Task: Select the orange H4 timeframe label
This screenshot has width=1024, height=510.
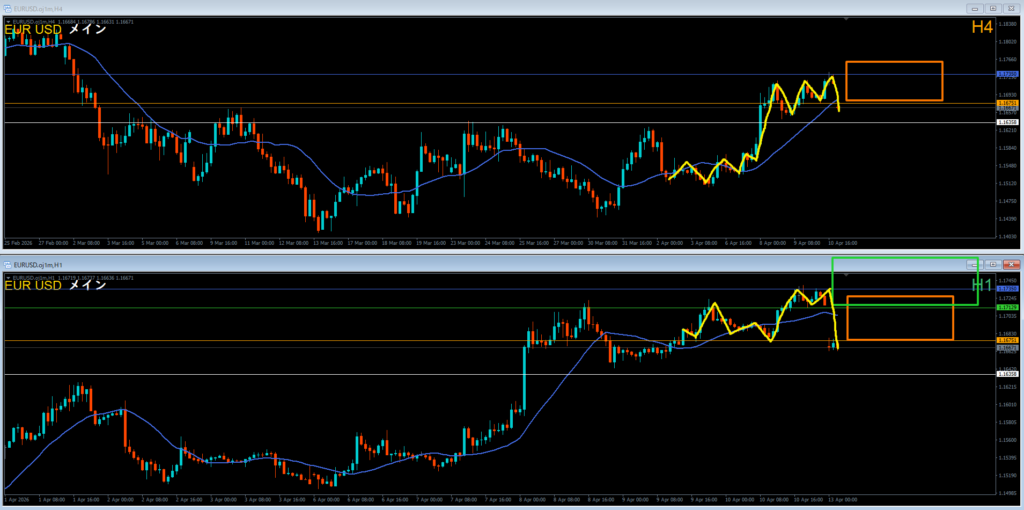Action: [x=981, y=28]
